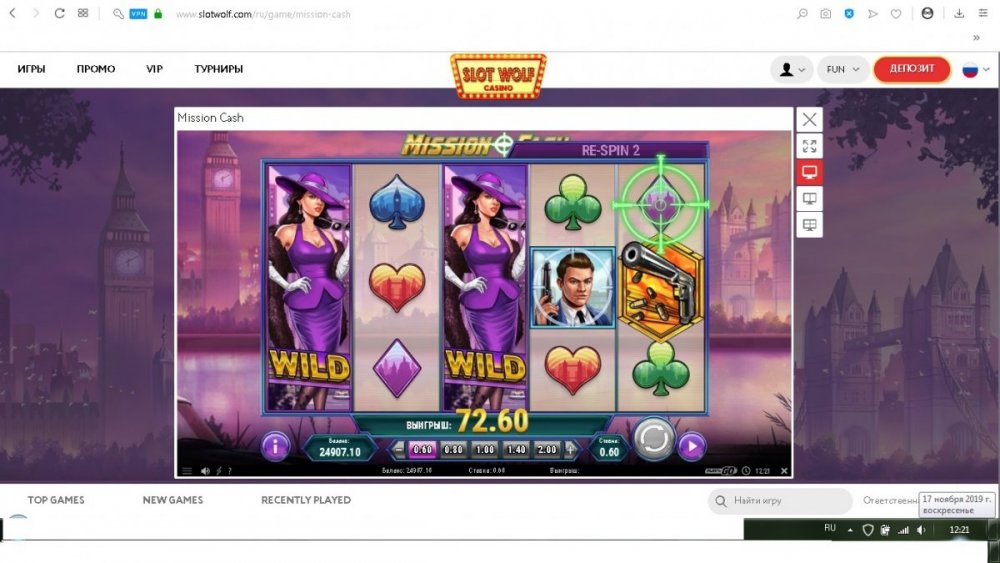The width and height of the screenshot is (1000, 563).
Task: Open the game help question mark
Action: pos(230,471)
